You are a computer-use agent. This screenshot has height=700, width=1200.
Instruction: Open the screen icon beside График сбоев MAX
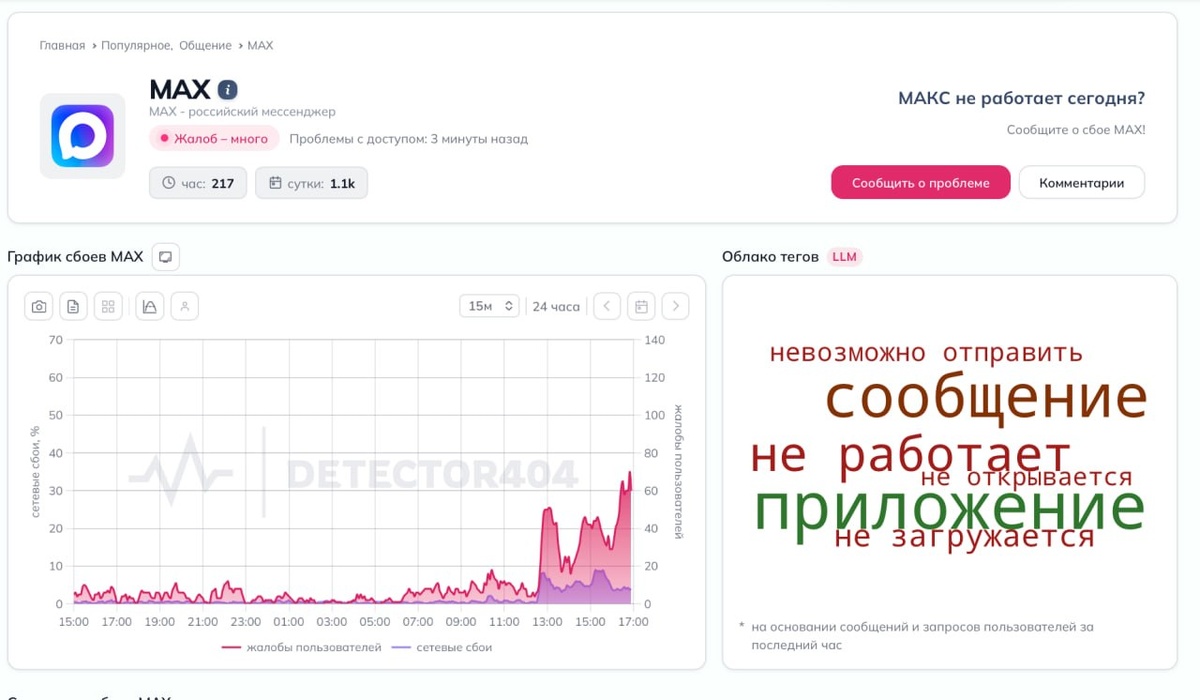[166, 257]
